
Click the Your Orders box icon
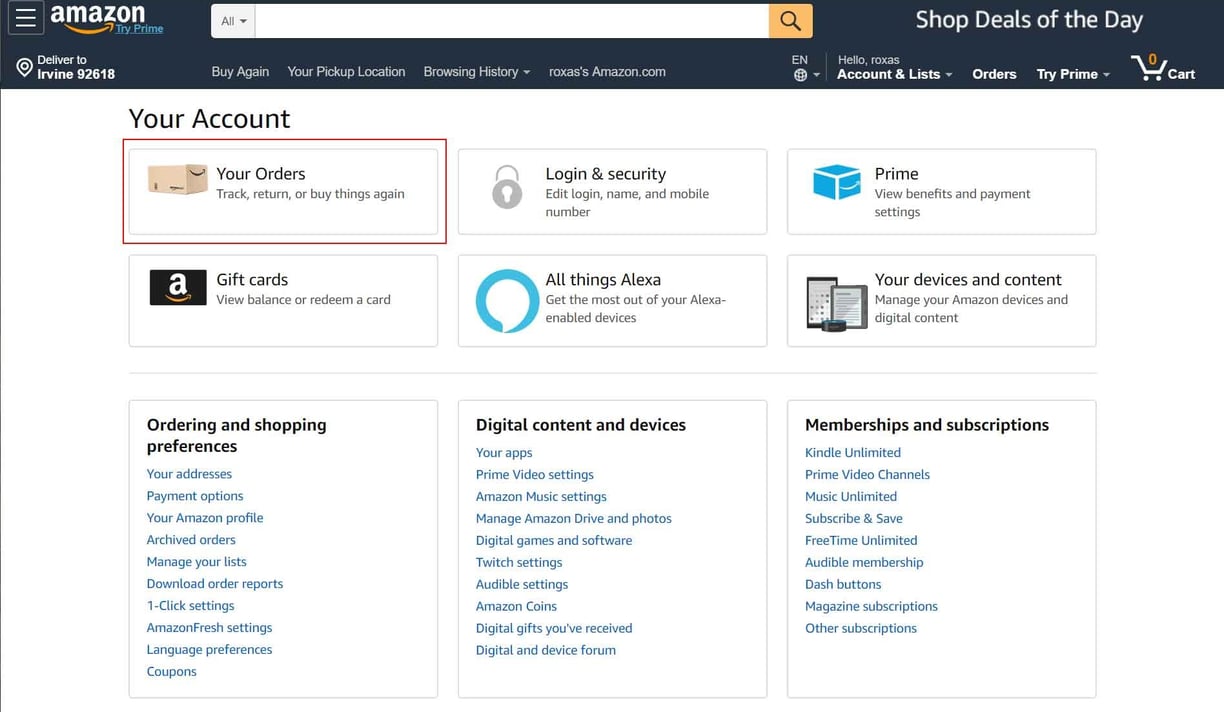(177, 180)
